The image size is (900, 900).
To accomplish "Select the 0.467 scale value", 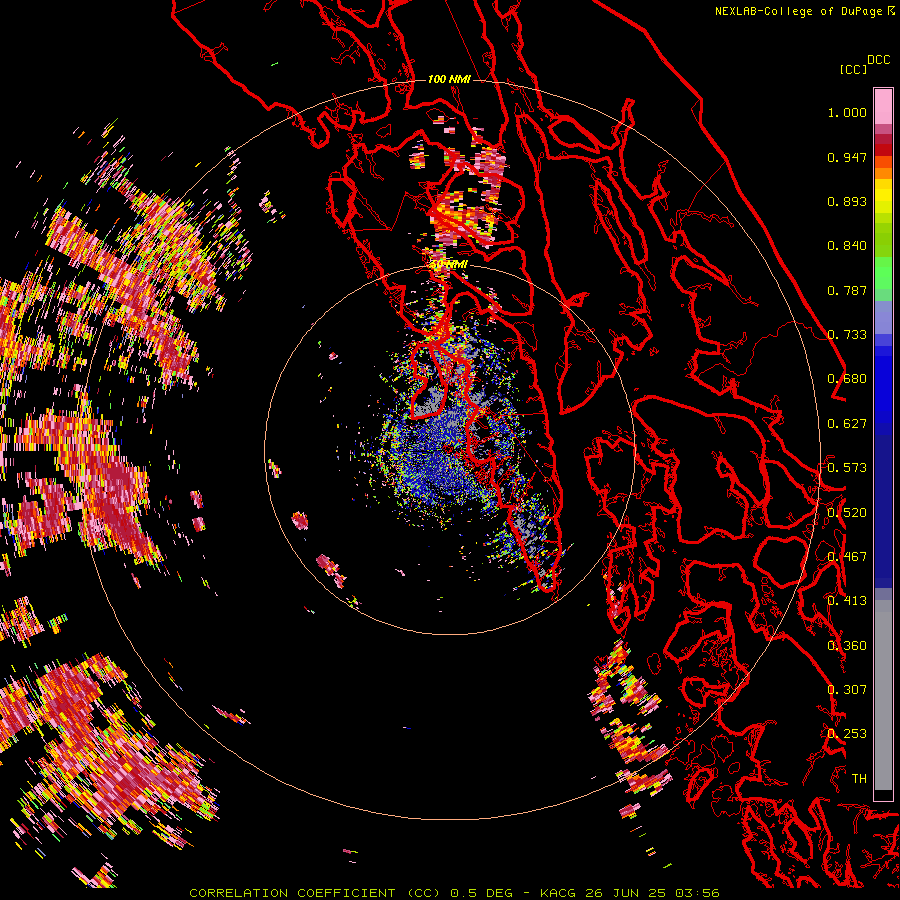I will (847, 557).
